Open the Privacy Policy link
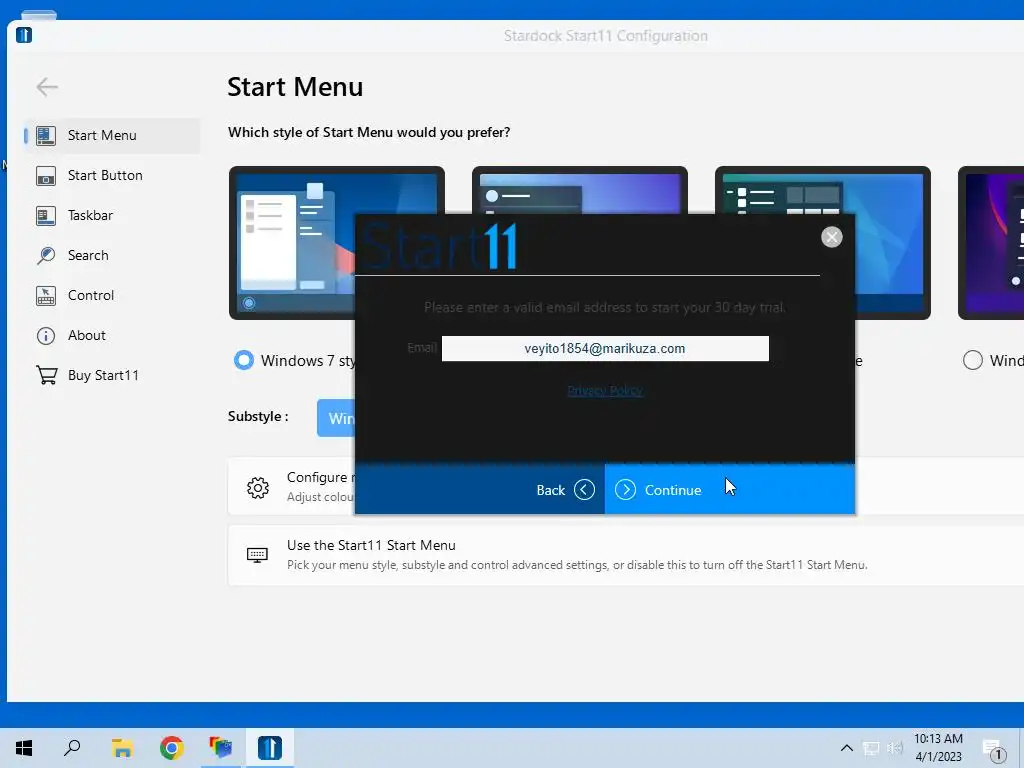Screen dimensions: 1024x768 (605, 391)
